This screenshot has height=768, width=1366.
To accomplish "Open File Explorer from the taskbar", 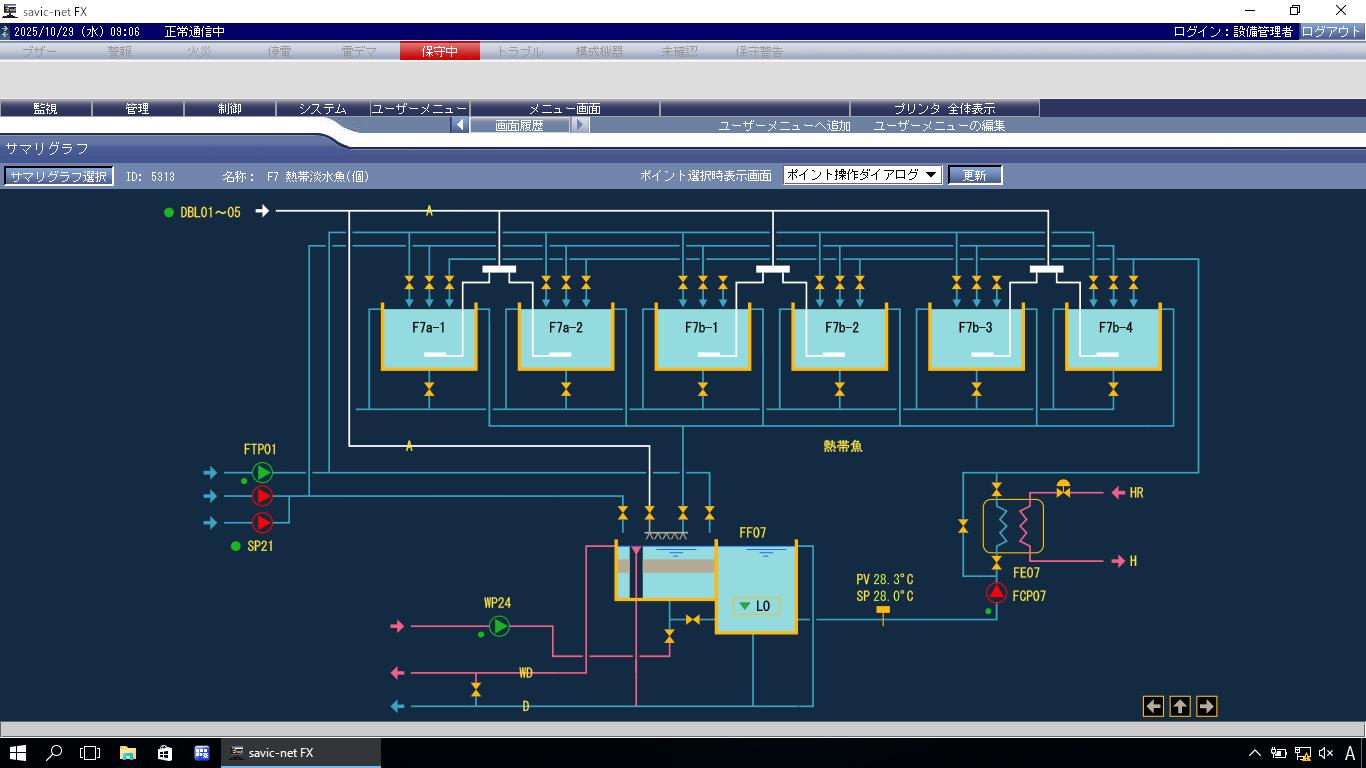I will [x=128, y=753].
